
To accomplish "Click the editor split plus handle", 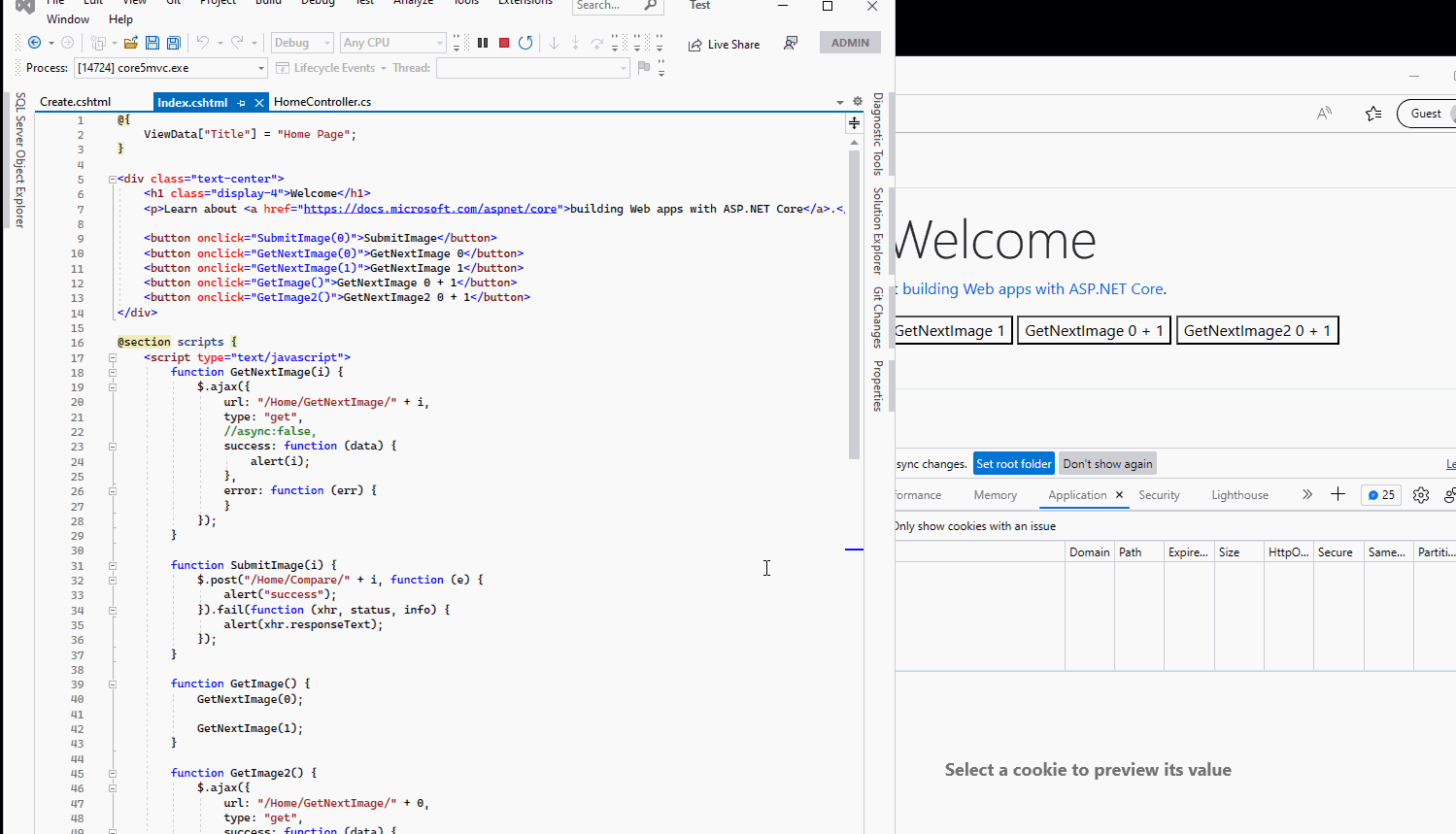I will (x=854, y=122).
